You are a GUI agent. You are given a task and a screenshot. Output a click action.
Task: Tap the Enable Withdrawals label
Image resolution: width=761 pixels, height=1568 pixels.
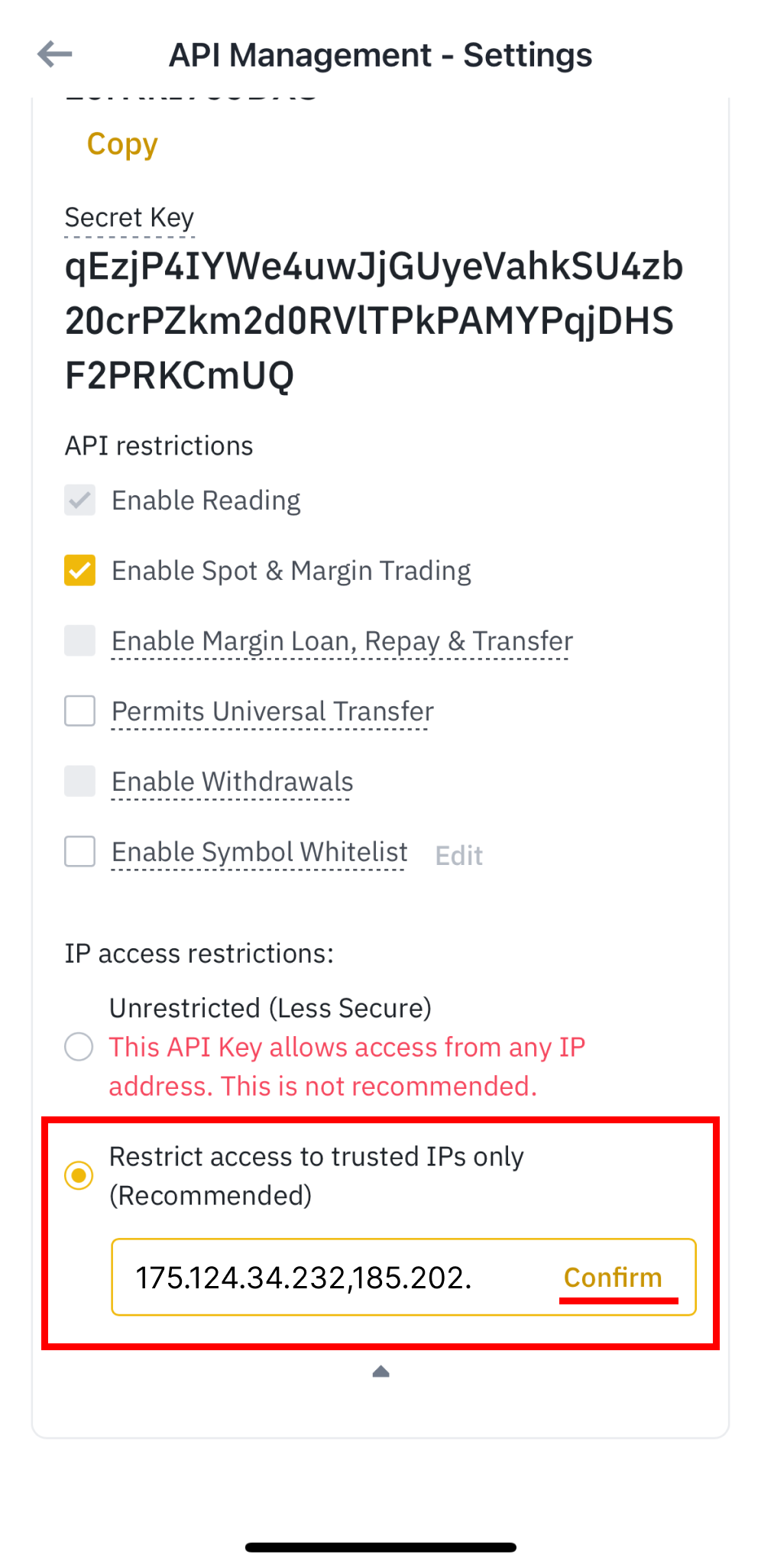pyautogui.click(x=232, y=782)
